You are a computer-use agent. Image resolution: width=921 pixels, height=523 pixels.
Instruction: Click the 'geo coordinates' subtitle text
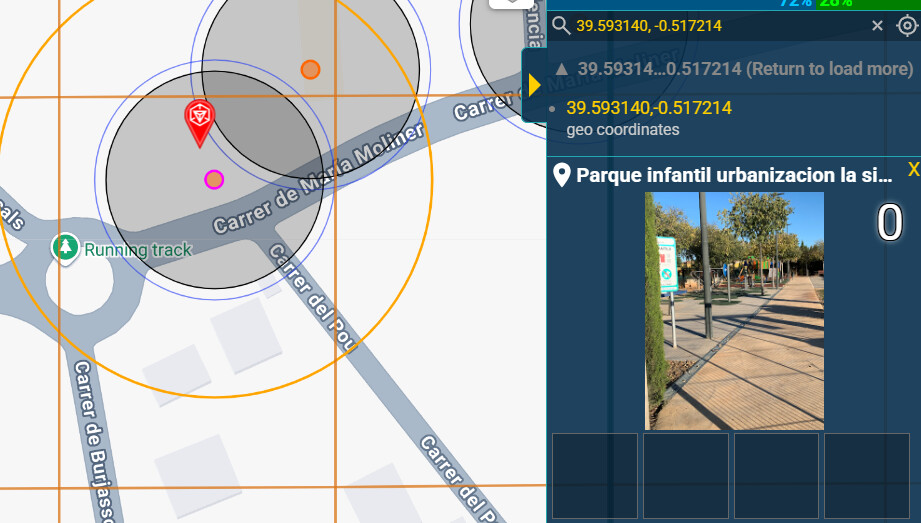click(623, 129)
